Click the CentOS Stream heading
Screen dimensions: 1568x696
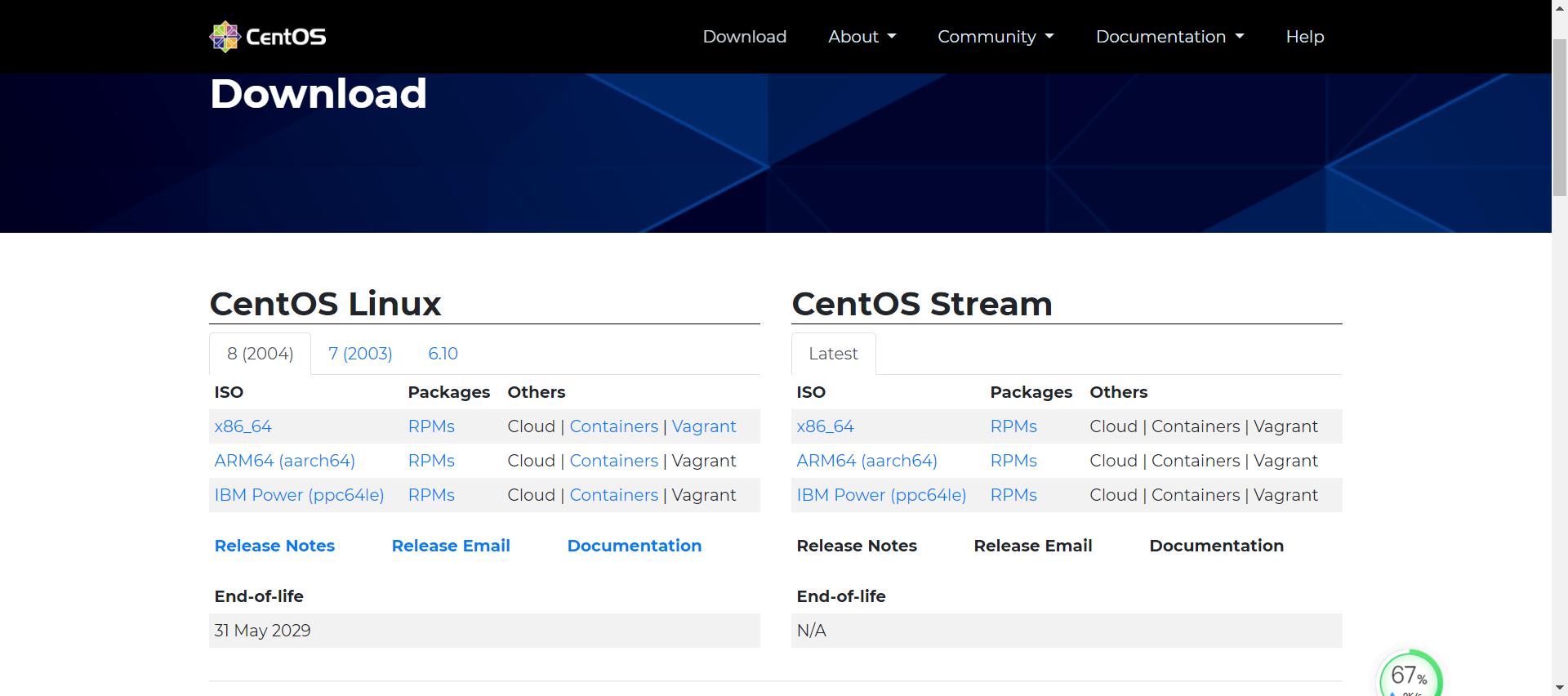[x=922, y=304]
